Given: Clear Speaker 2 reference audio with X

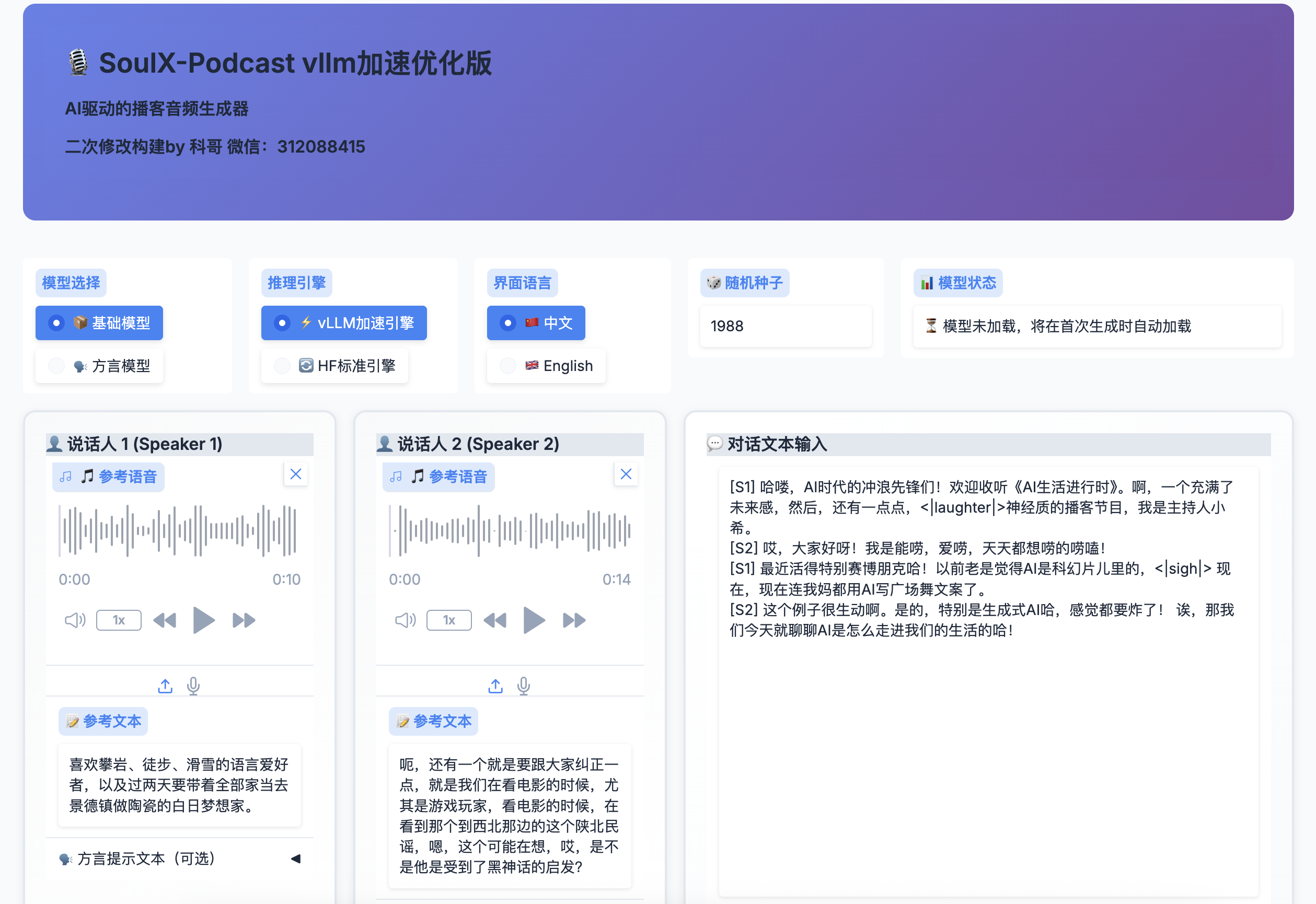Looking at the screenshot, I should click(626, 474).
